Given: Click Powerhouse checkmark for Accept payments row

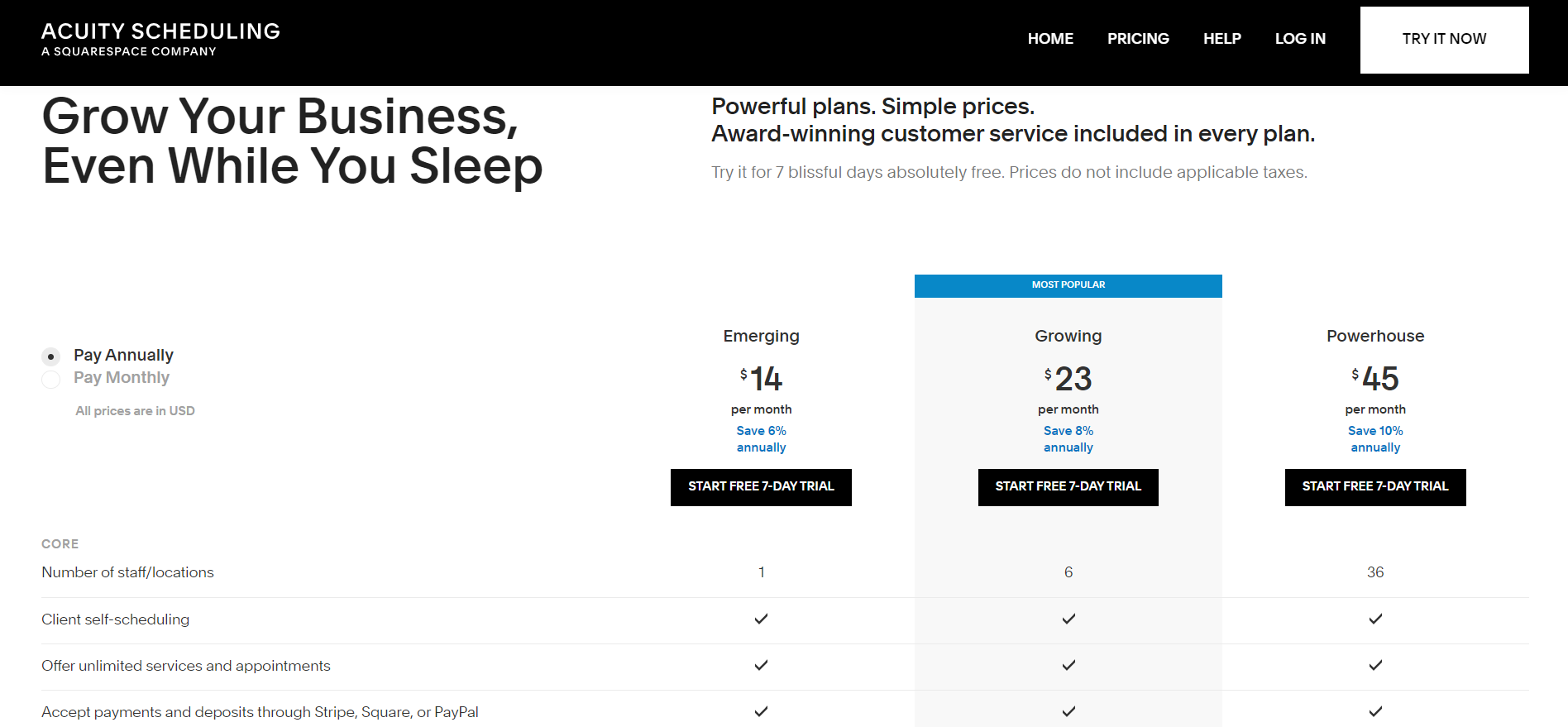Looking at the screenshot, I should pyautogui.click(x=1375, y=711).
